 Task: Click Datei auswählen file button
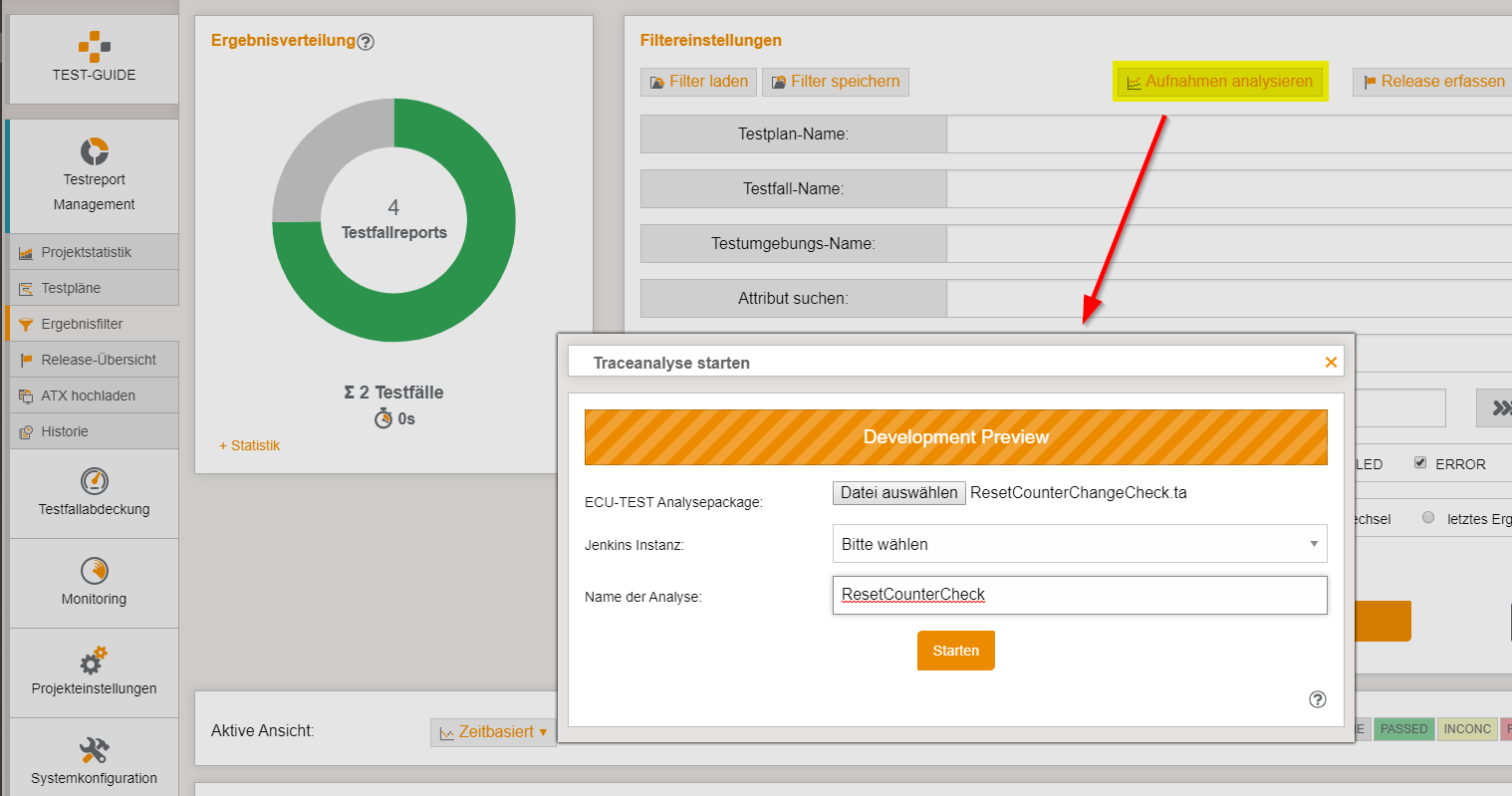898,492
